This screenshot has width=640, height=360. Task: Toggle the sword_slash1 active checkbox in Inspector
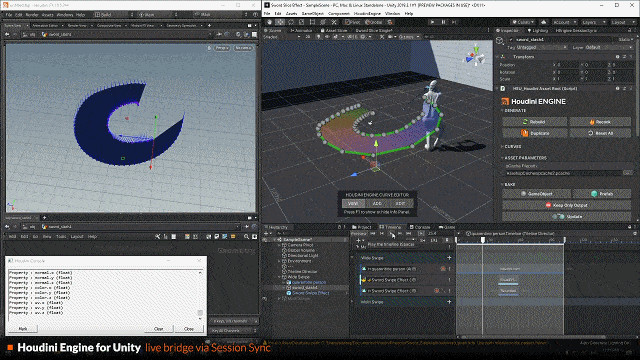click(x=511, y=40)
